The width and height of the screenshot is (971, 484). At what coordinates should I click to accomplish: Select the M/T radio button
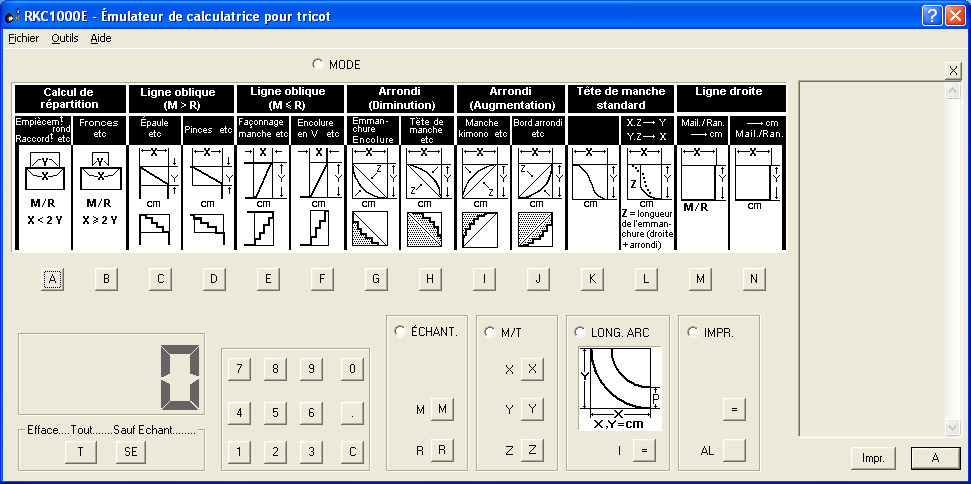point(490,332)
